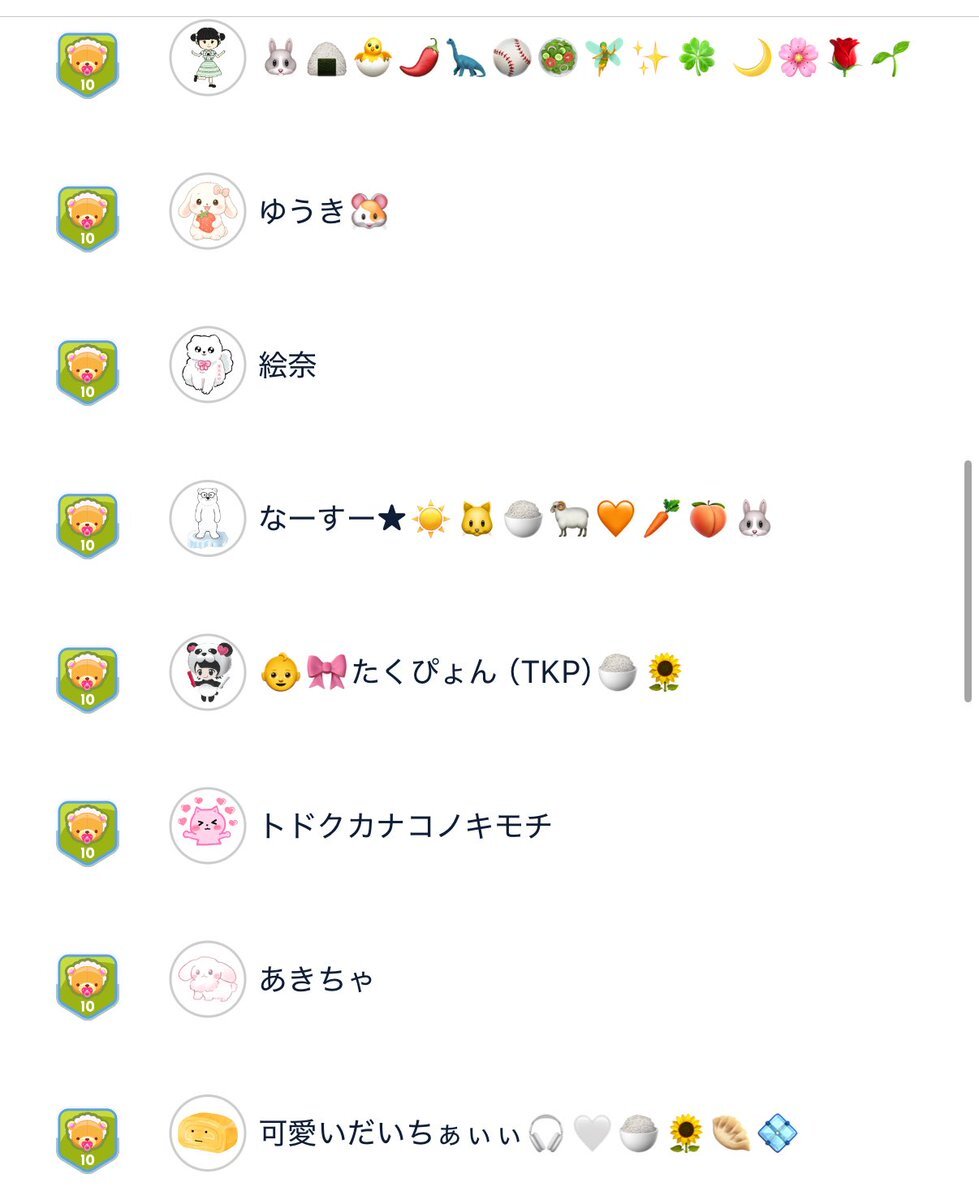Open the girl avatar in the top row
The image size is (979, 1200).
pyautogui.click(x=207, y=58)
